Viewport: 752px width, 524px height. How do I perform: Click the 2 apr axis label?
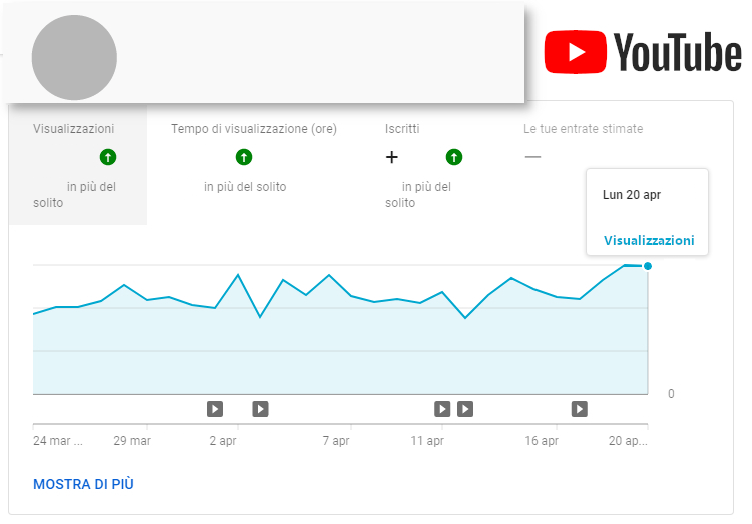click(x=223, y=441)
